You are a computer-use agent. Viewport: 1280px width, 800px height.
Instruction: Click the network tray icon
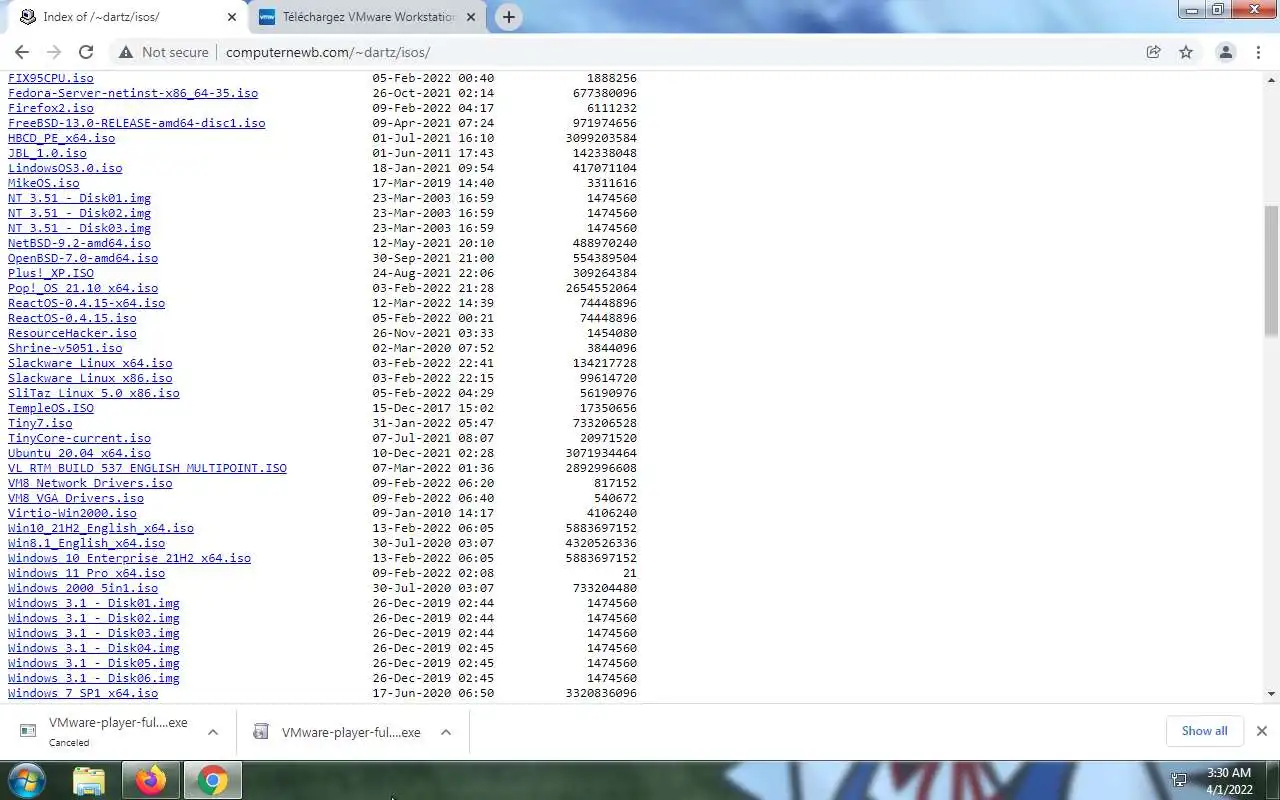click(1179, 780)
